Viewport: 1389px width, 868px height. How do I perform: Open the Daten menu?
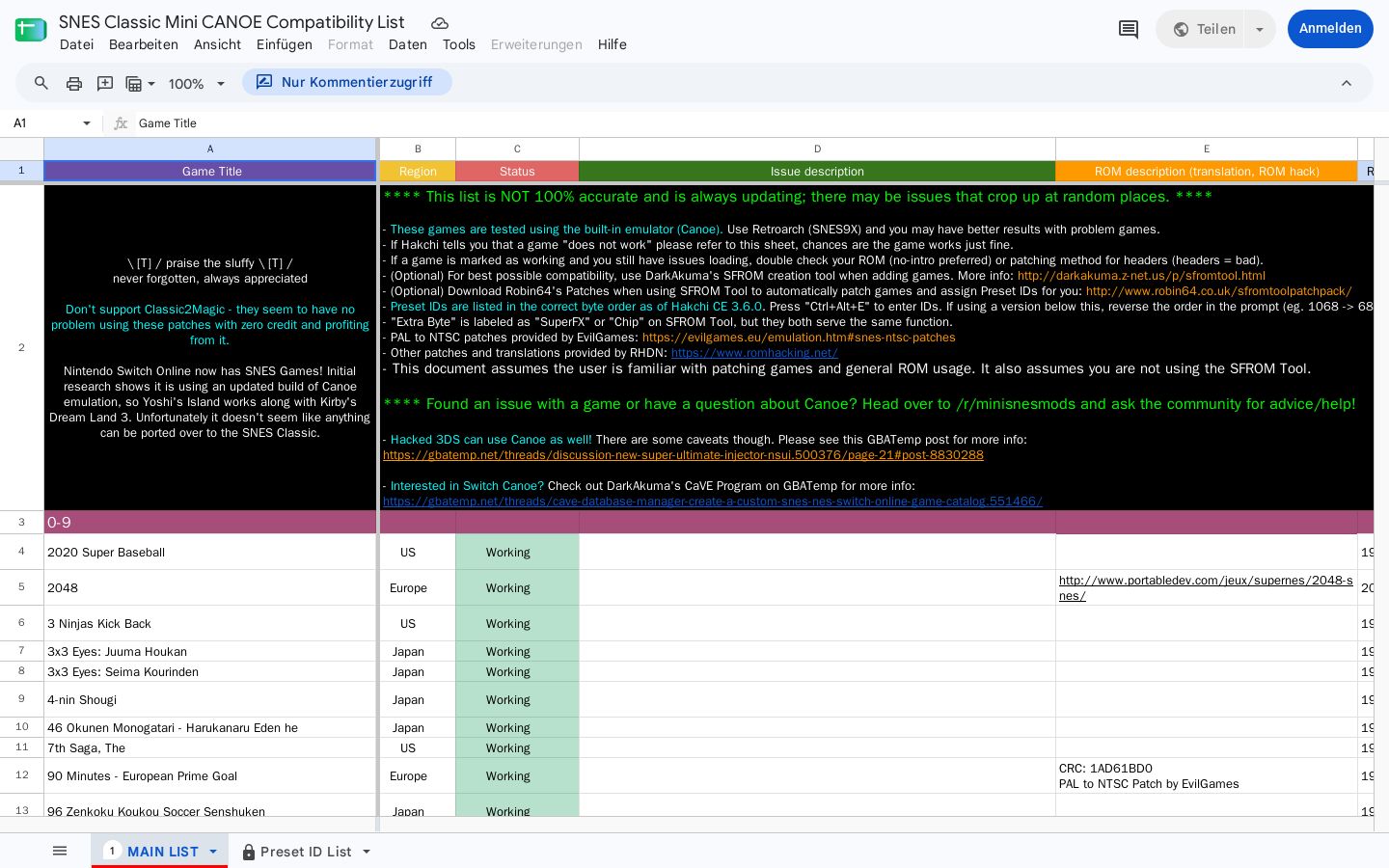point(408,44)
